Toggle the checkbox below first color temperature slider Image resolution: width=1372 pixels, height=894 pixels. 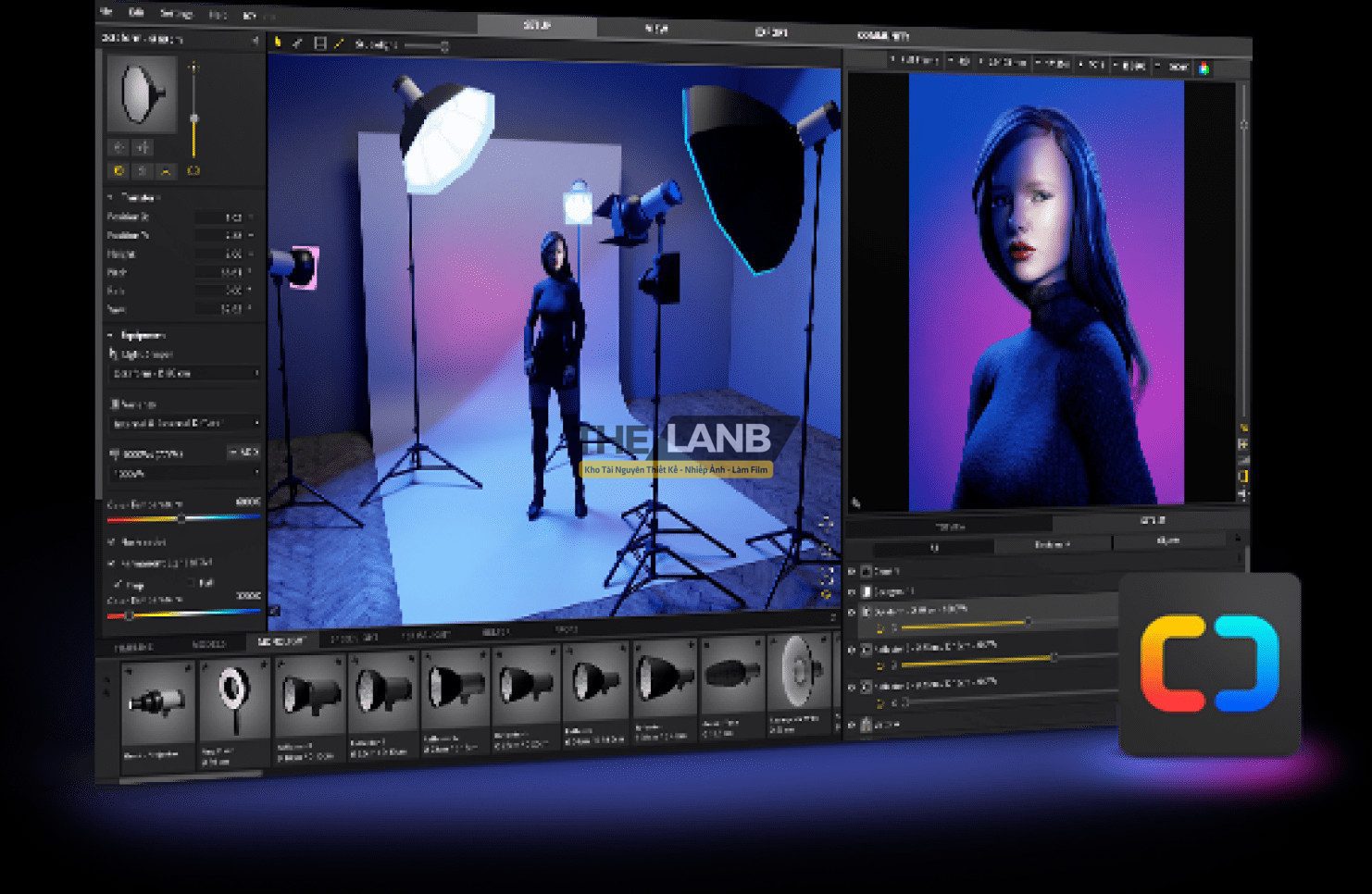tap(112, 542)
